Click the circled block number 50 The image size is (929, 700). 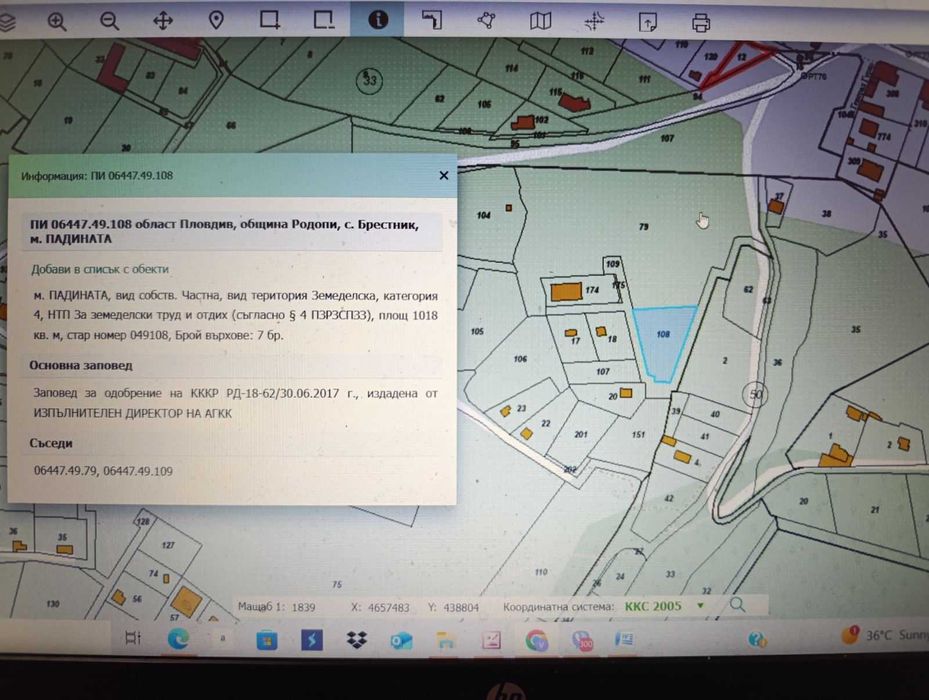pyautogui.click(x=755, y=394)
